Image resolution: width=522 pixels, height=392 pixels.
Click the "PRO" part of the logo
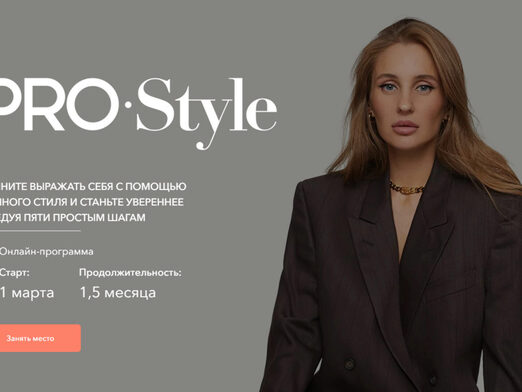(x=59, y=104)
